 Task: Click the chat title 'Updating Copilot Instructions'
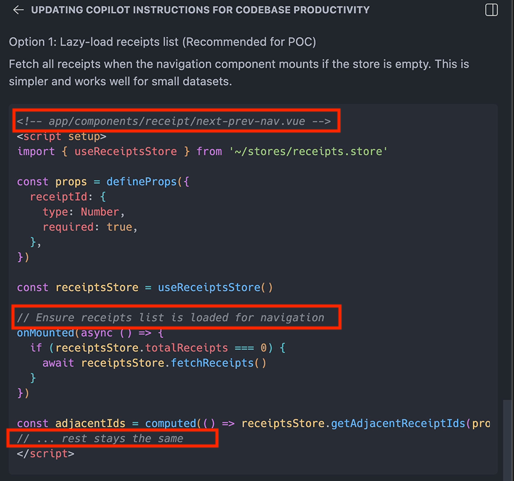coord(200,10)
